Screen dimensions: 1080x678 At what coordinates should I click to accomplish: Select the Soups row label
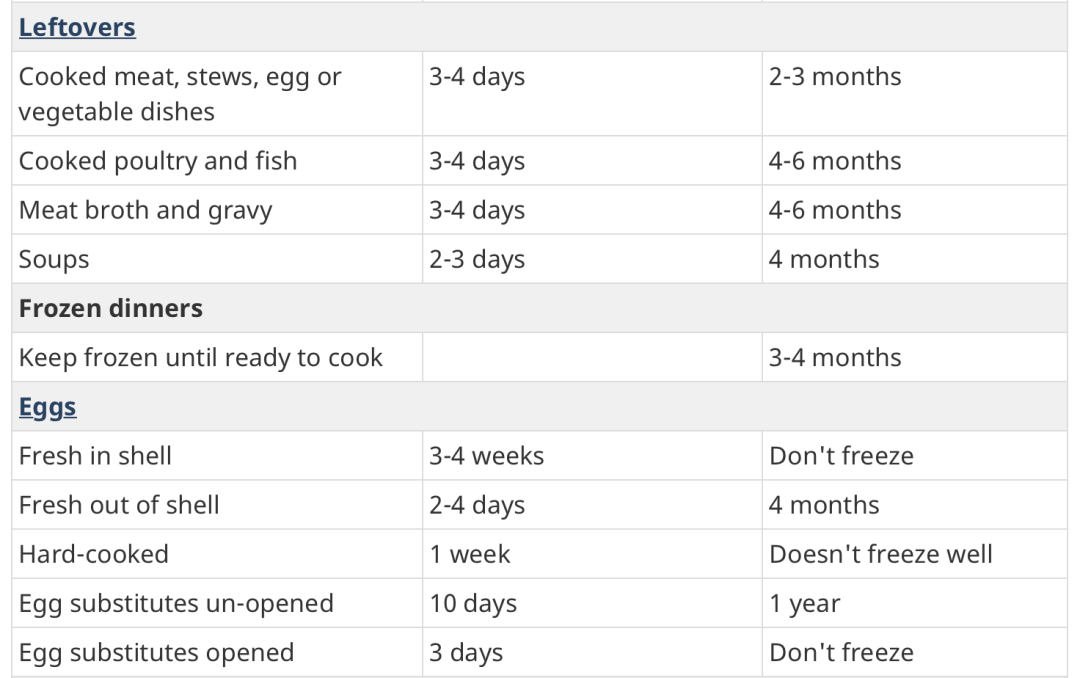(x=54, y=259)
